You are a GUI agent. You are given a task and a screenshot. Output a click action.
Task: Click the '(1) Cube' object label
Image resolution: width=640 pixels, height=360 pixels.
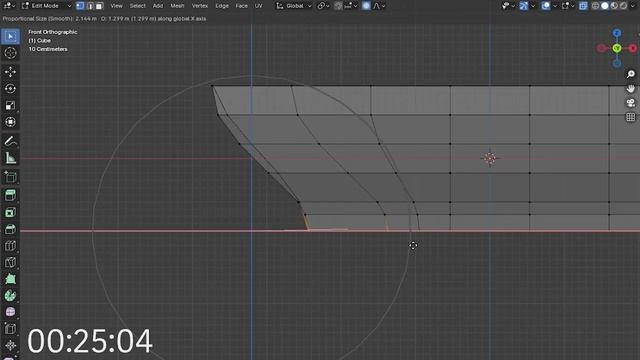coord(40,40)
